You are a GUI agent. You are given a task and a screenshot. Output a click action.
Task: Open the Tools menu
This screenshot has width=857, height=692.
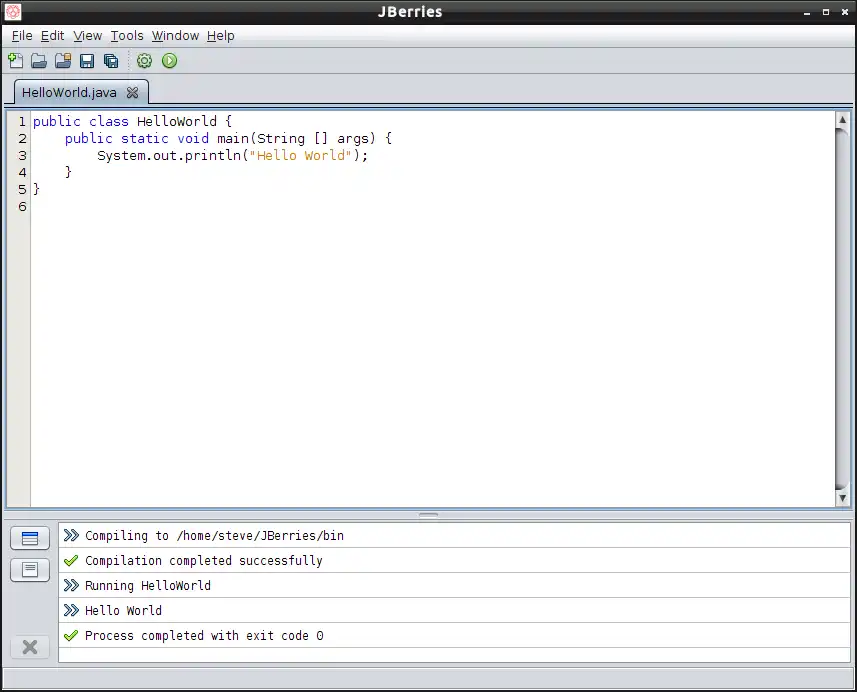click(x=127, y=36)
